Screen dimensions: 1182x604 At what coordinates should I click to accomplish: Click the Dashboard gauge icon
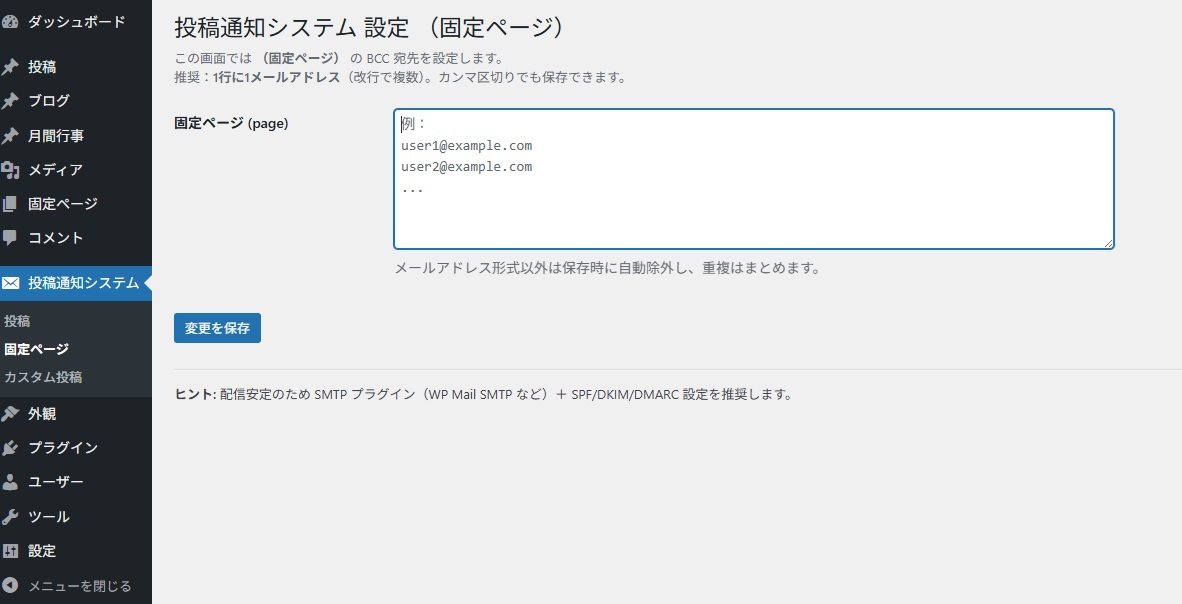pyautogui.click(x=10, y=22)
